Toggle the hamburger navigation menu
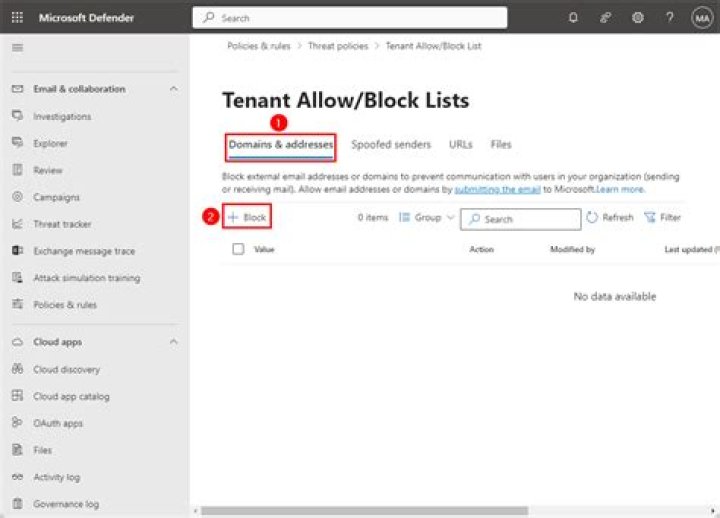The image size is (720, 518). [x=17, y=48]
